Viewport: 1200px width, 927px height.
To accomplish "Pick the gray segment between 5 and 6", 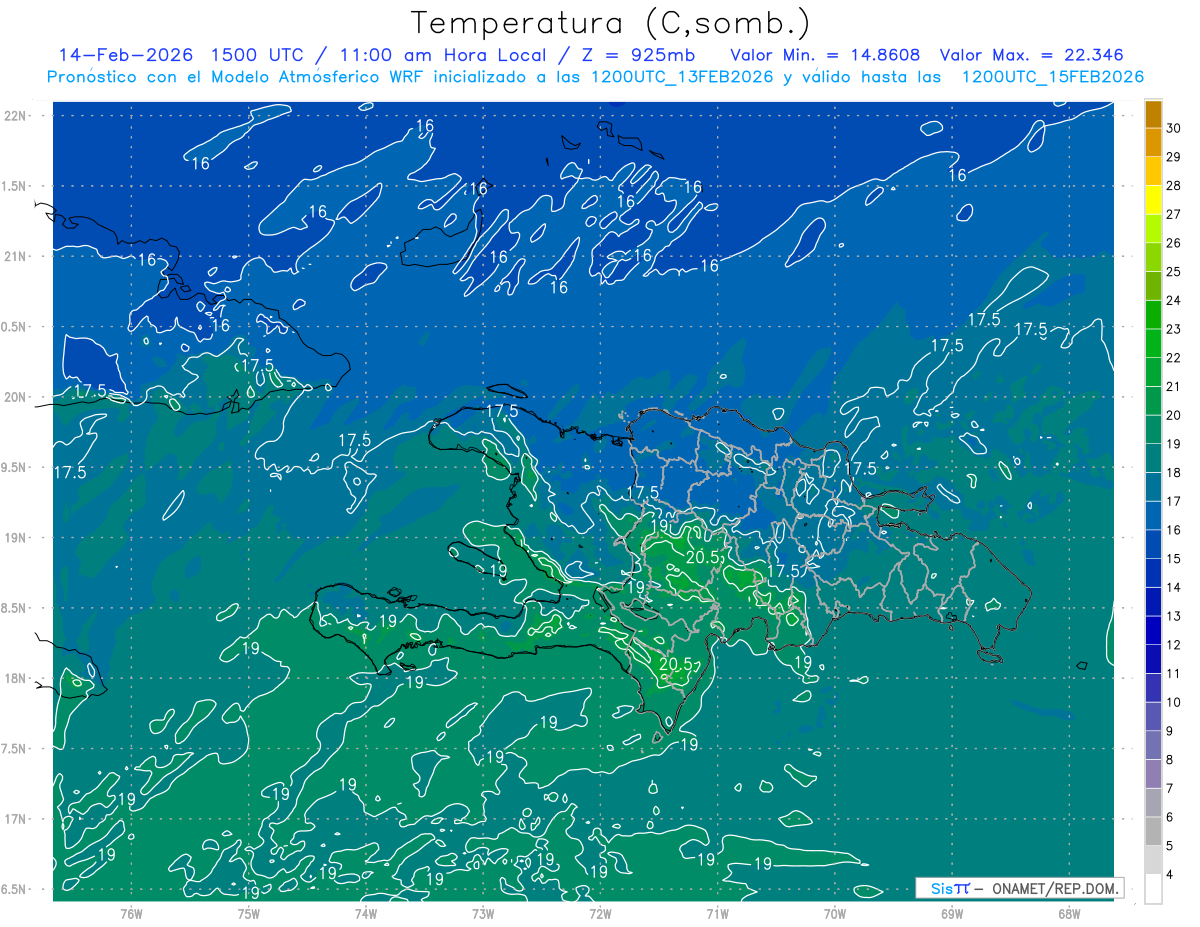I will click(1153, 831).
